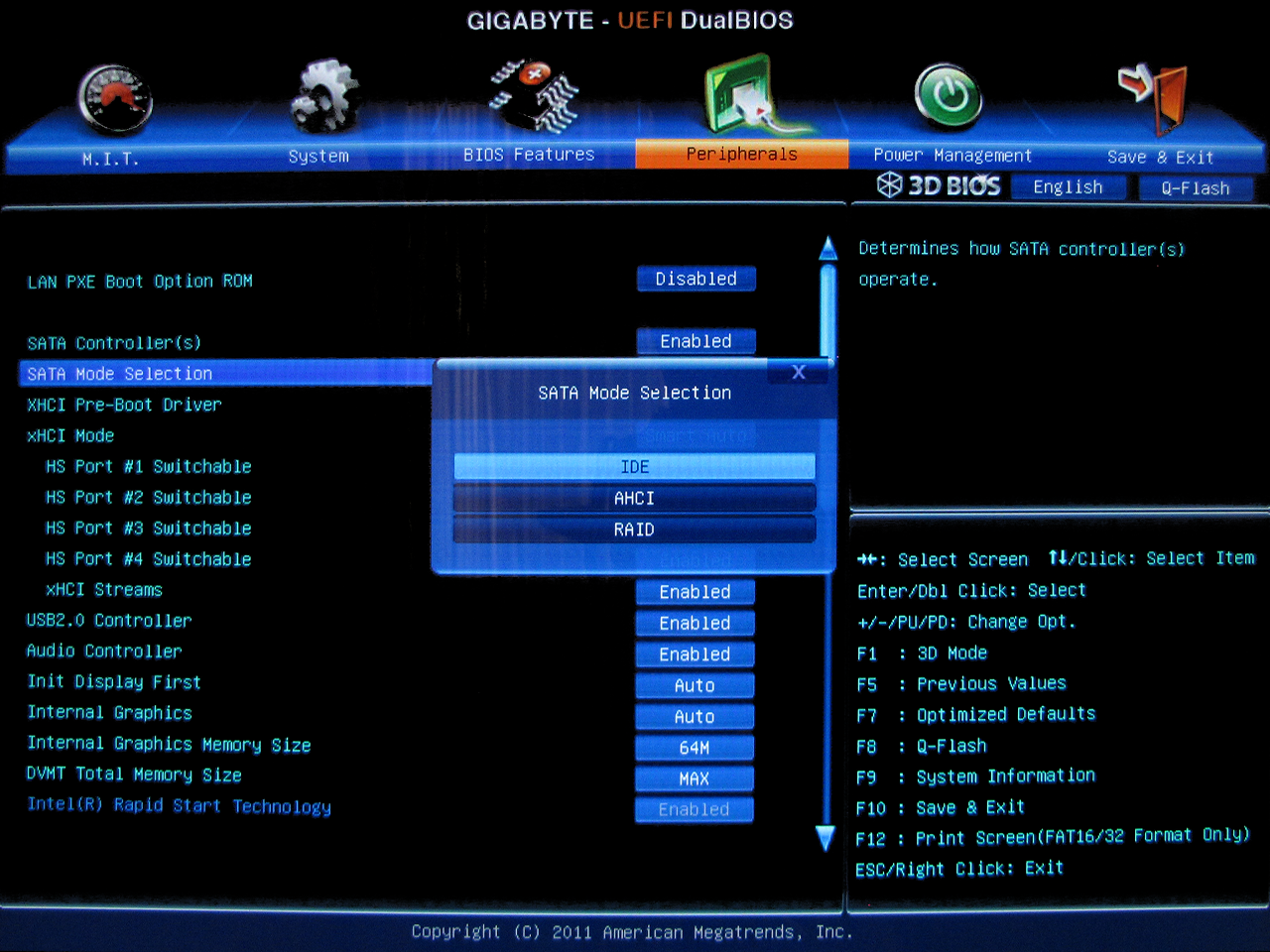
Task: Open Internal Graphics Auto value
Action: click(696, 716)
